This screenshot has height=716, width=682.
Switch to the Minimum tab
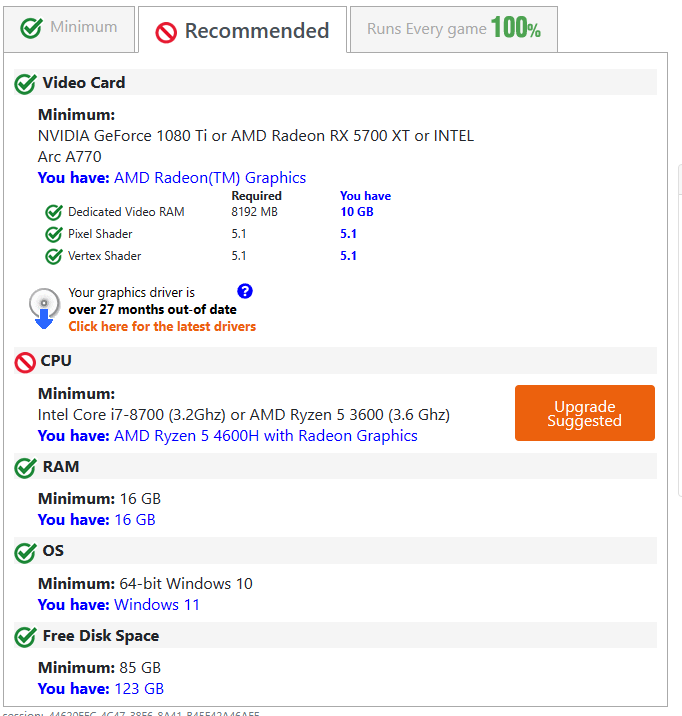[69, 28]
